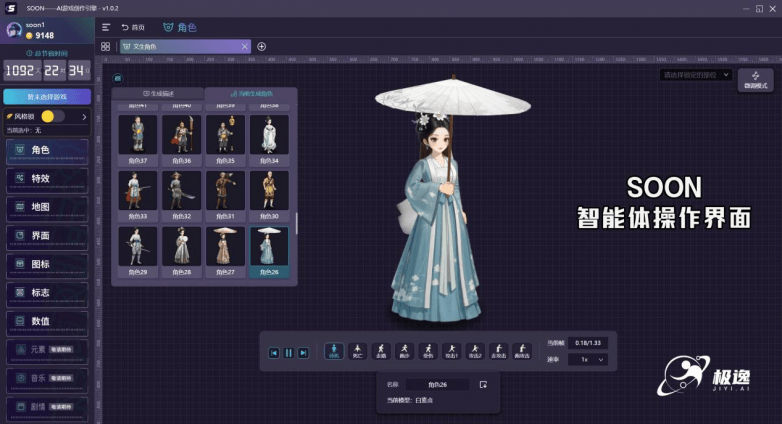Open the 特效 effects sidebar menu

coord(46,178)
